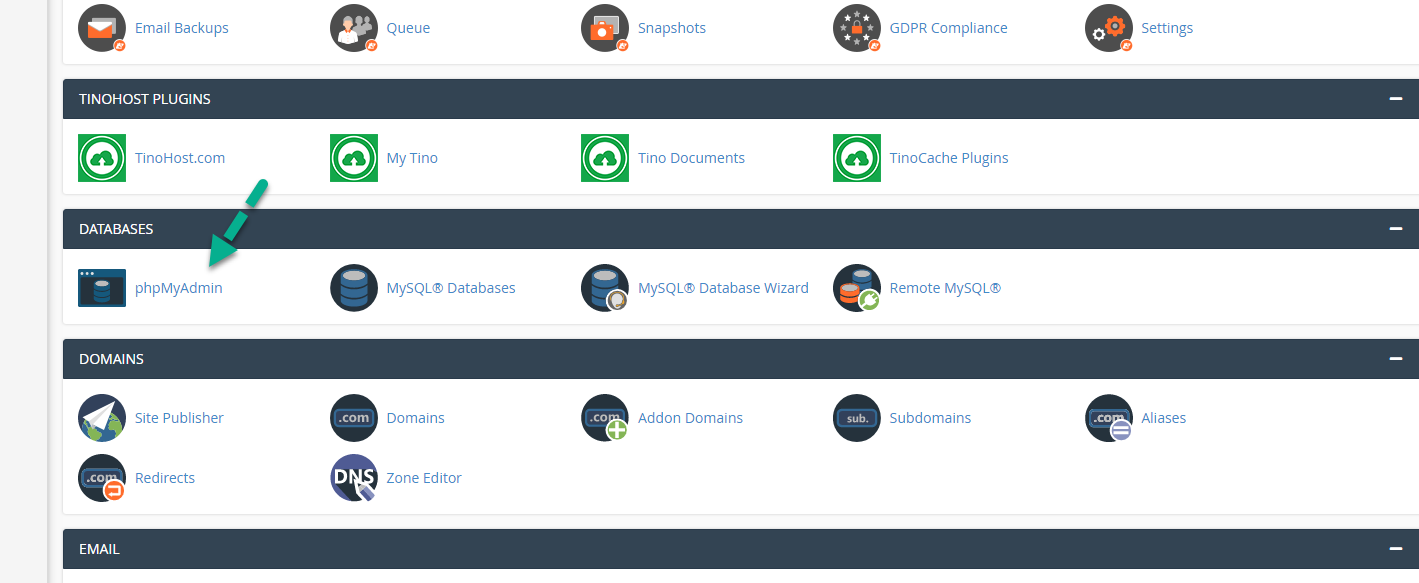Click the Addon Domains icon
The width and height of the screenshot is (1419, 583).
point(605,418)
